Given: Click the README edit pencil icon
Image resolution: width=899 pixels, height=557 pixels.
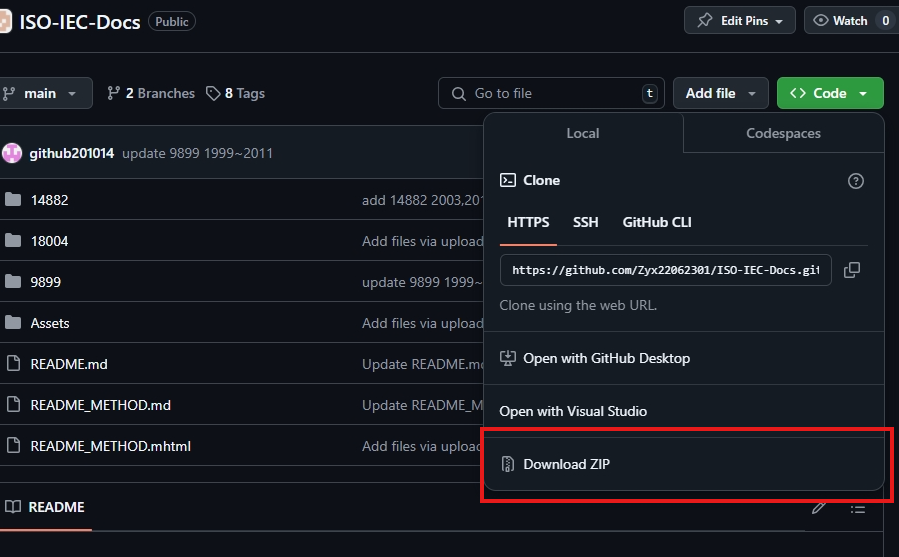Looking at the screenshot, I should 819,507.
